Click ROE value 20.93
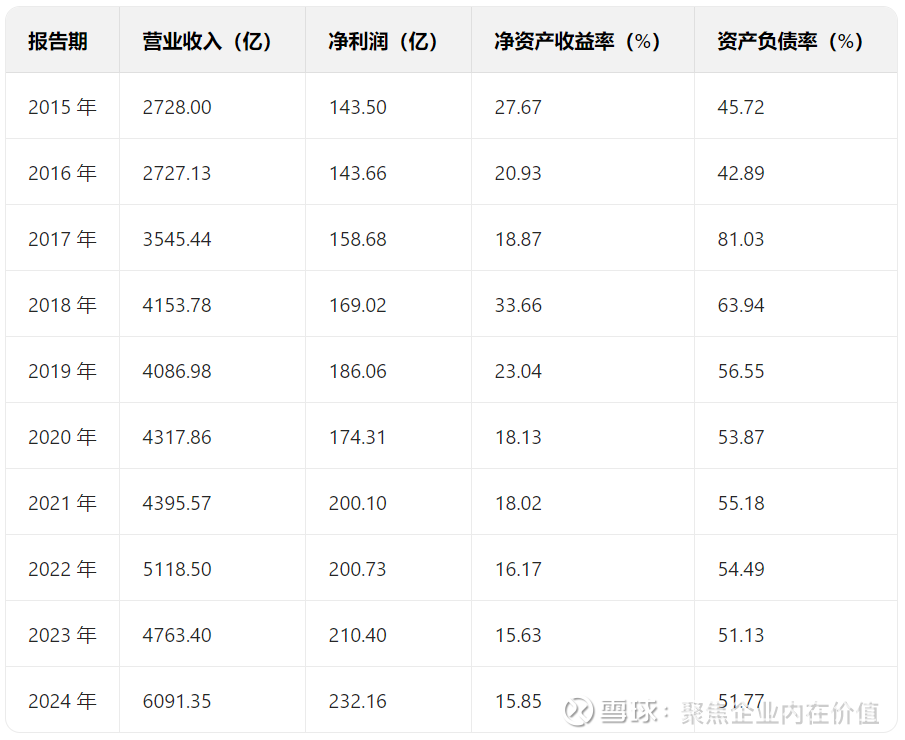 tap(518, 173)
